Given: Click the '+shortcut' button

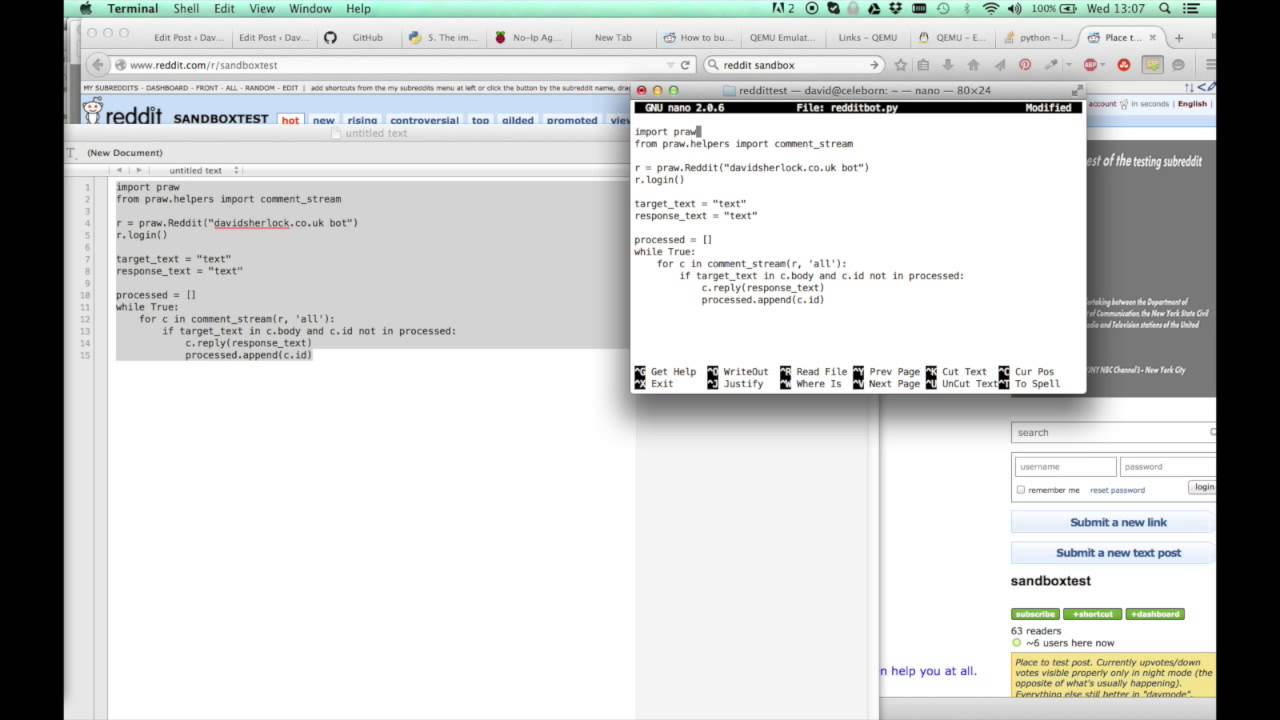Looking at the screenshot, I should tap(1092, 614).
